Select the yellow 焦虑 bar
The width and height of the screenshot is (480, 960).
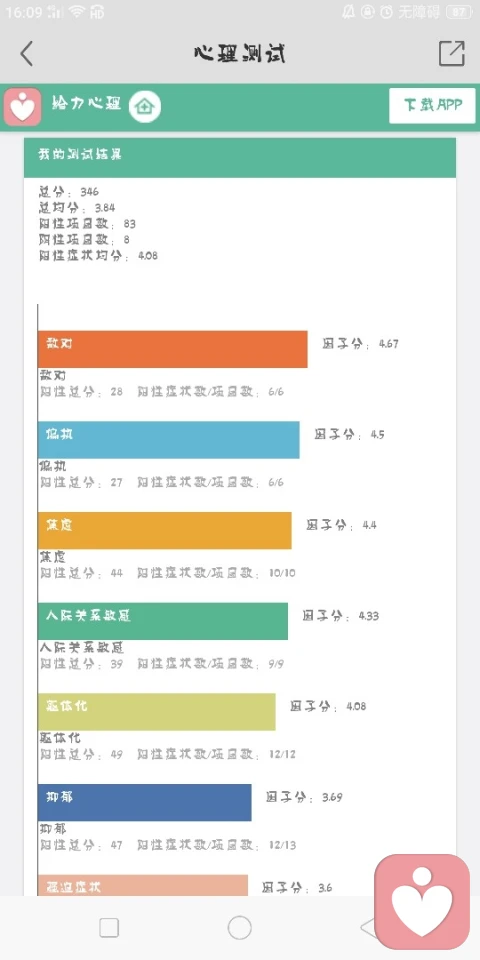165,530
